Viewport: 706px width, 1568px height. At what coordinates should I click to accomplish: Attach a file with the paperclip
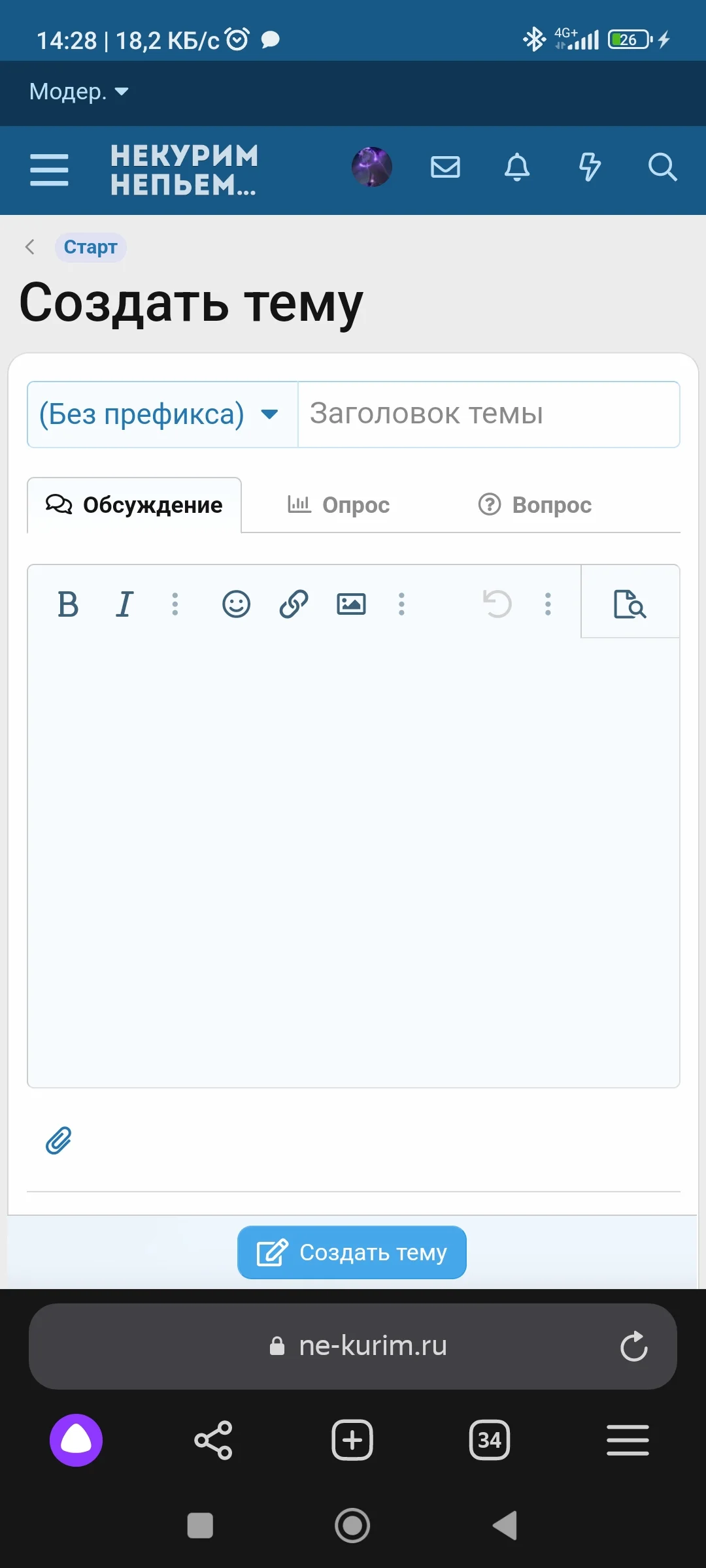(x=59, y=1140)
